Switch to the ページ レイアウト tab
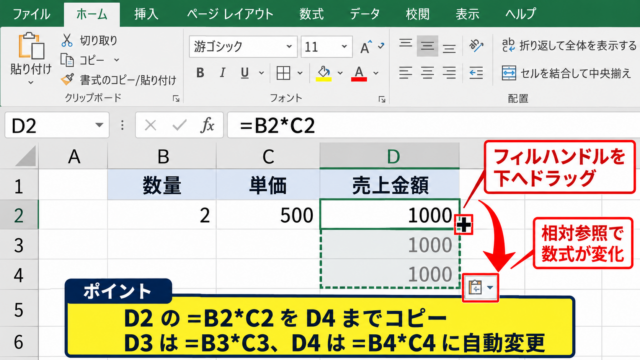The height and width of the screenshot is (360, 640). pyautogui.click(x=230, y=14)
